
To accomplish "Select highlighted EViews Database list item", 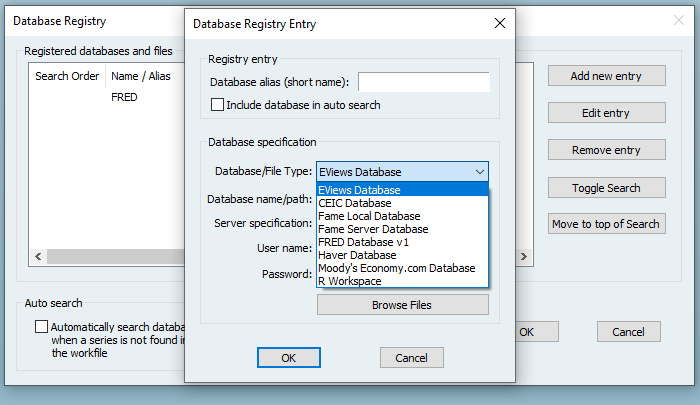I will tap(359, 190).
